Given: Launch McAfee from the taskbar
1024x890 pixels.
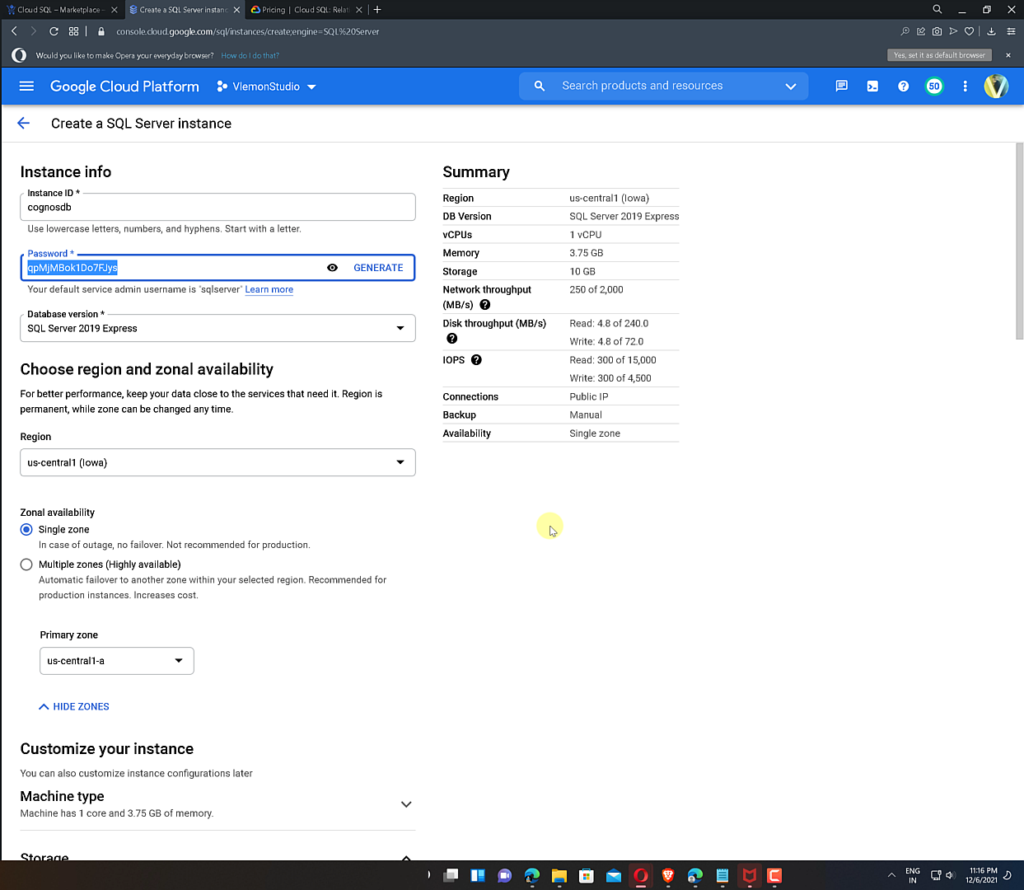Looking at the screenshot, I should tap(749, 875).
